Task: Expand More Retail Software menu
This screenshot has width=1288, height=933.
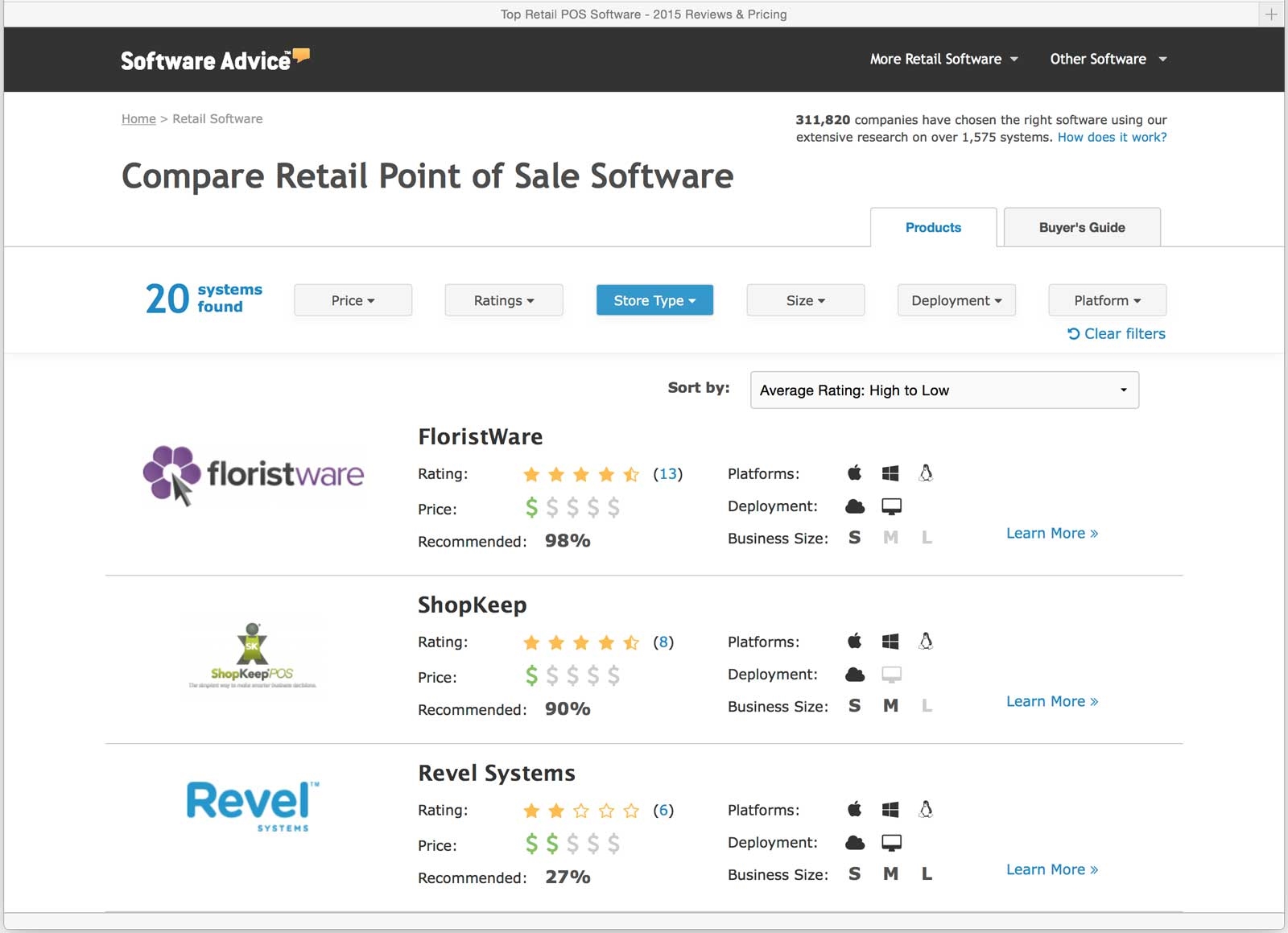Action: point(943,59)
